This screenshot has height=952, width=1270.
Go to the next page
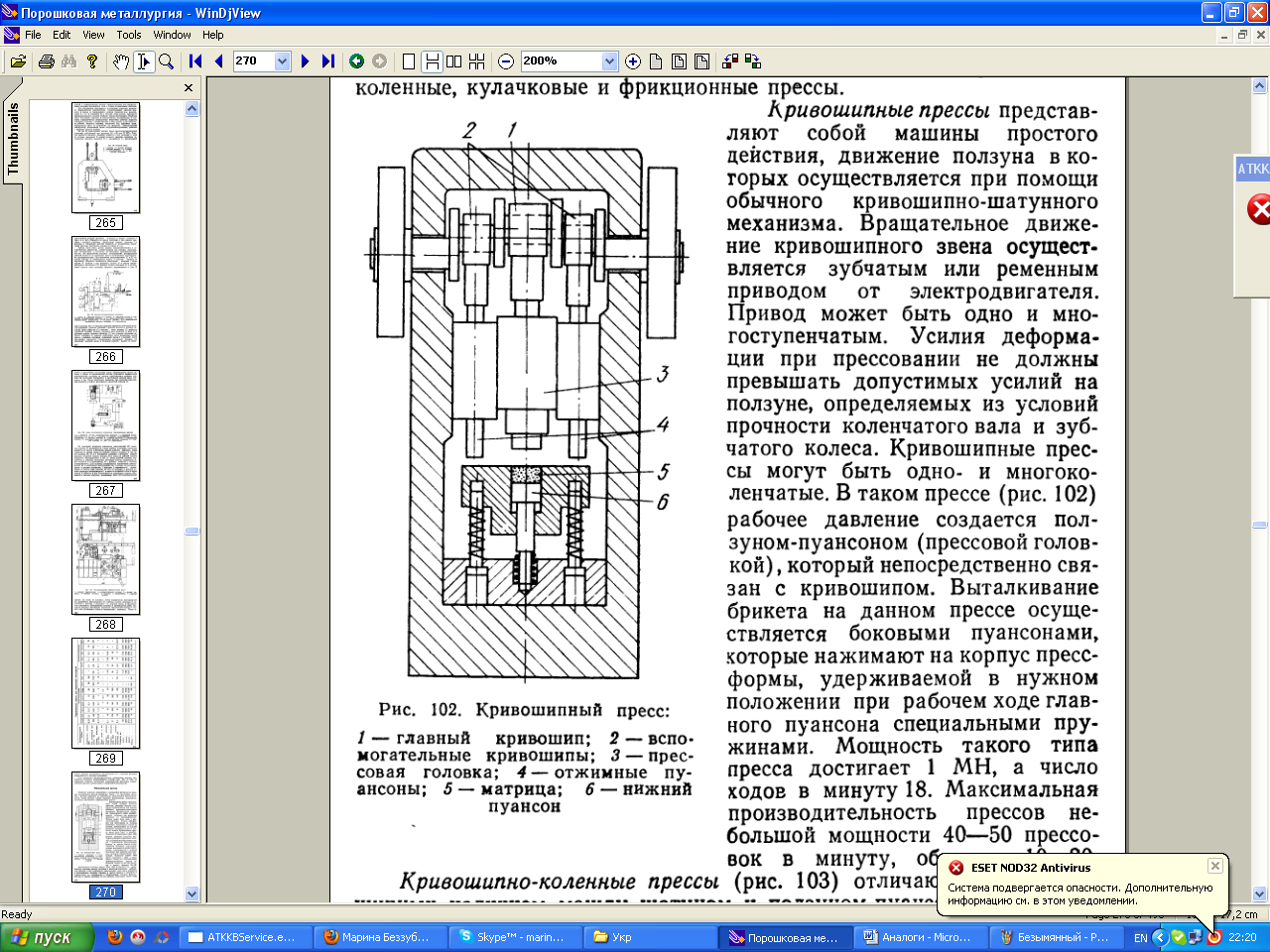305,61
